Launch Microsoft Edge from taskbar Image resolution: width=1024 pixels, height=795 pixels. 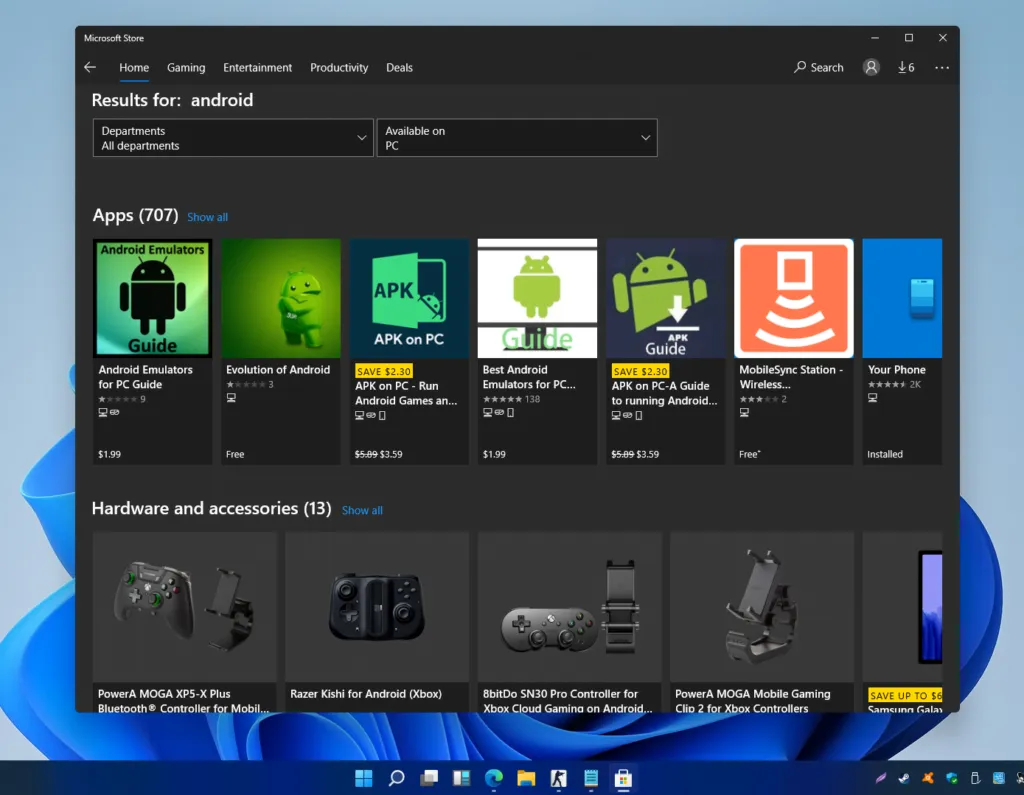494,778
